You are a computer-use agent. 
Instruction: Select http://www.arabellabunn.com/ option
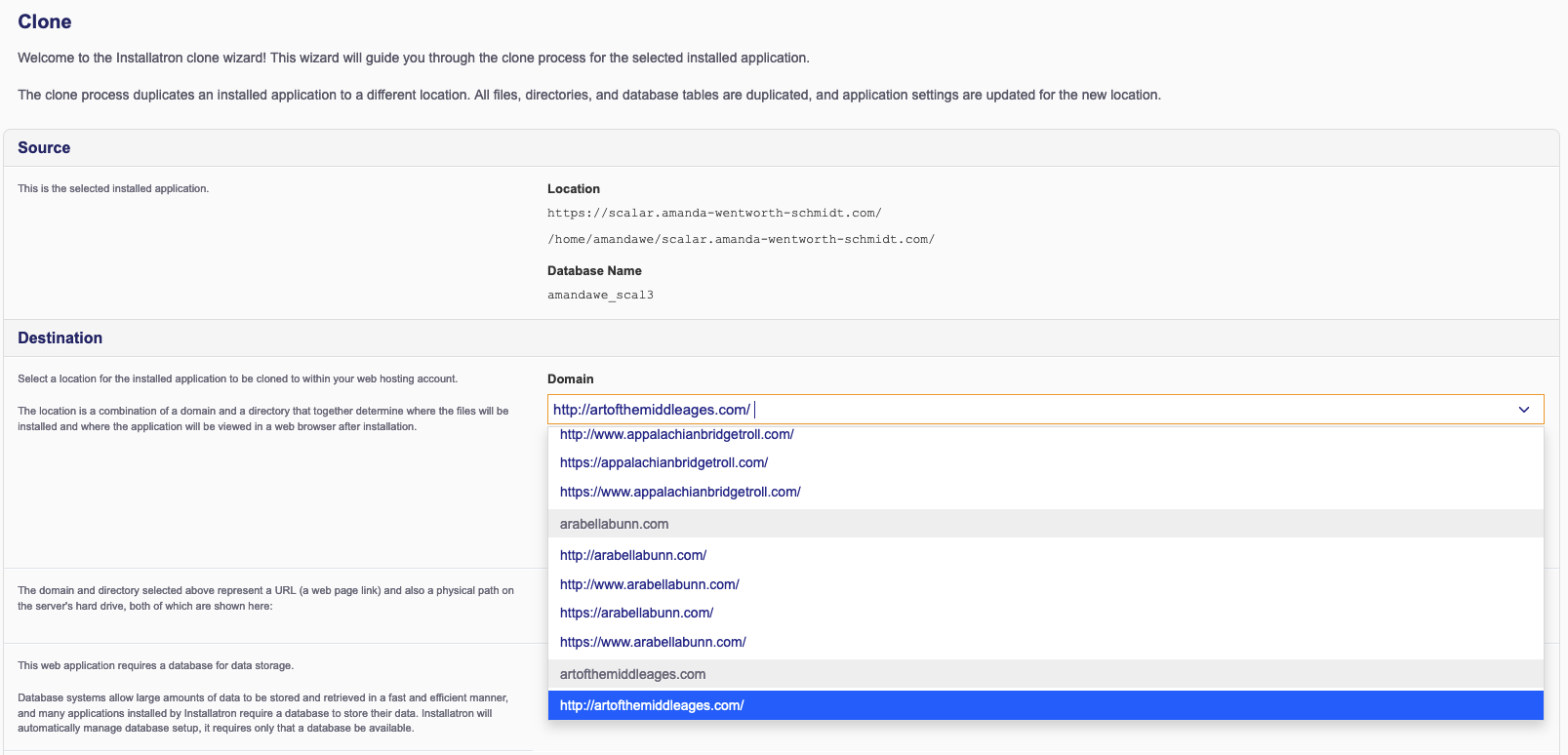[1045, 584]
